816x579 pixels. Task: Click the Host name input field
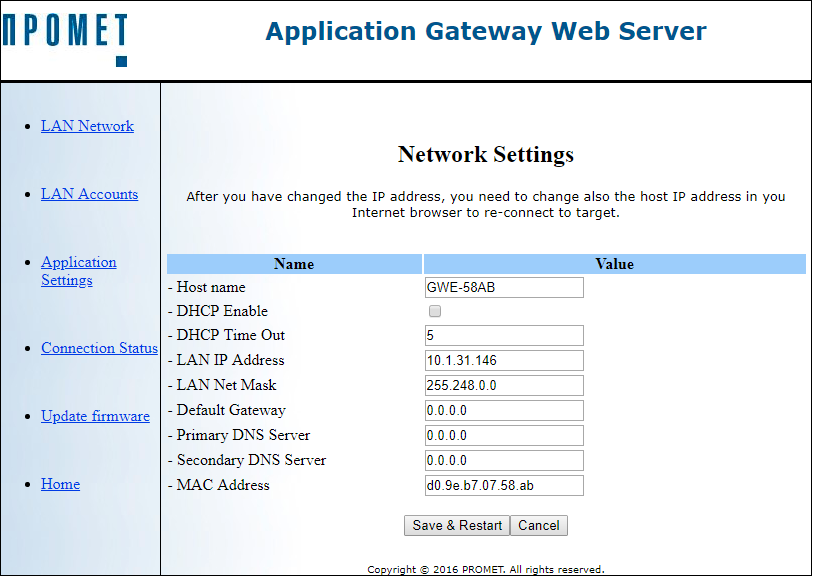503,288
